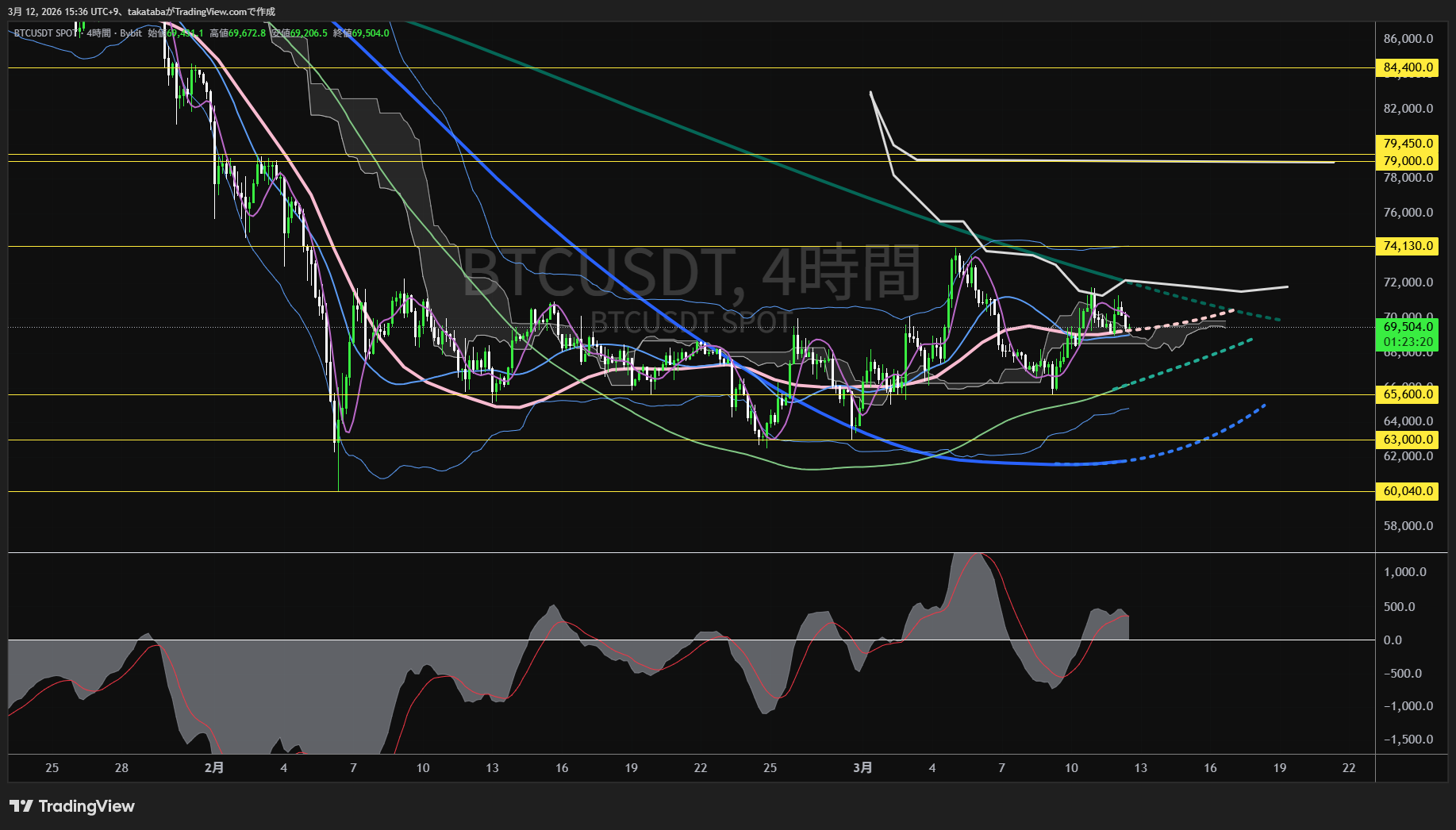1456x830 pixels.
Task: Click the 28 date label on time axis
Action: pos(121,768)
